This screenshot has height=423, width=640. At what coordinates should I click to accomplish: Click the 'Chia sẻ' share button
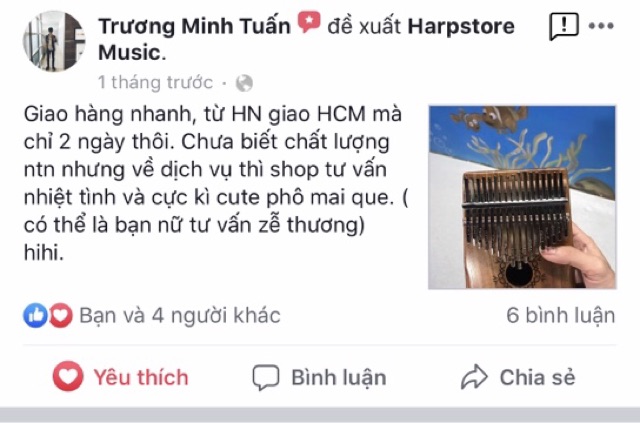click(518, 377)
